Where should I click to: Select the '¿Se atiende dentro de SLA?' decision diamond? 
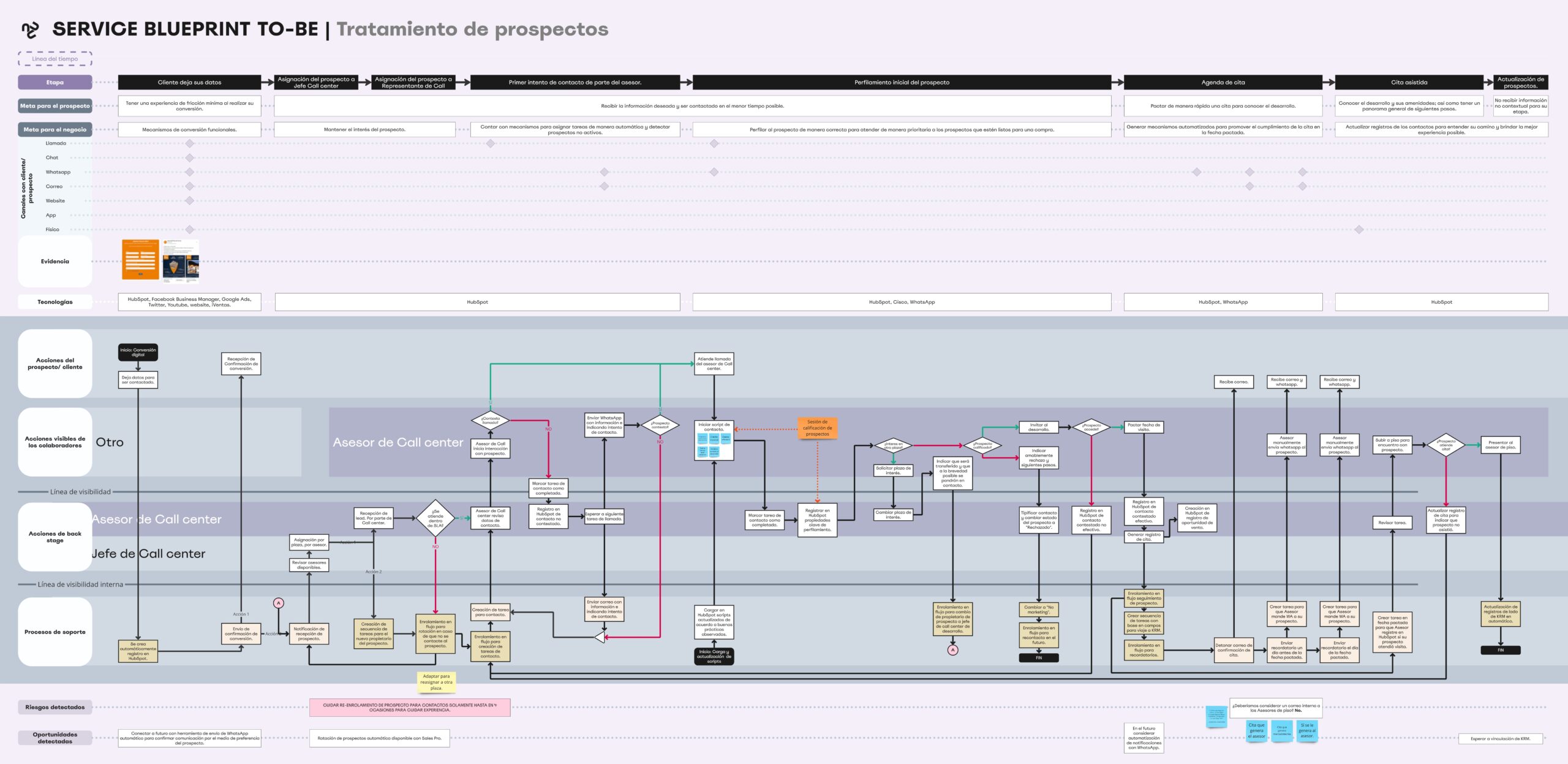coord(435,518)
